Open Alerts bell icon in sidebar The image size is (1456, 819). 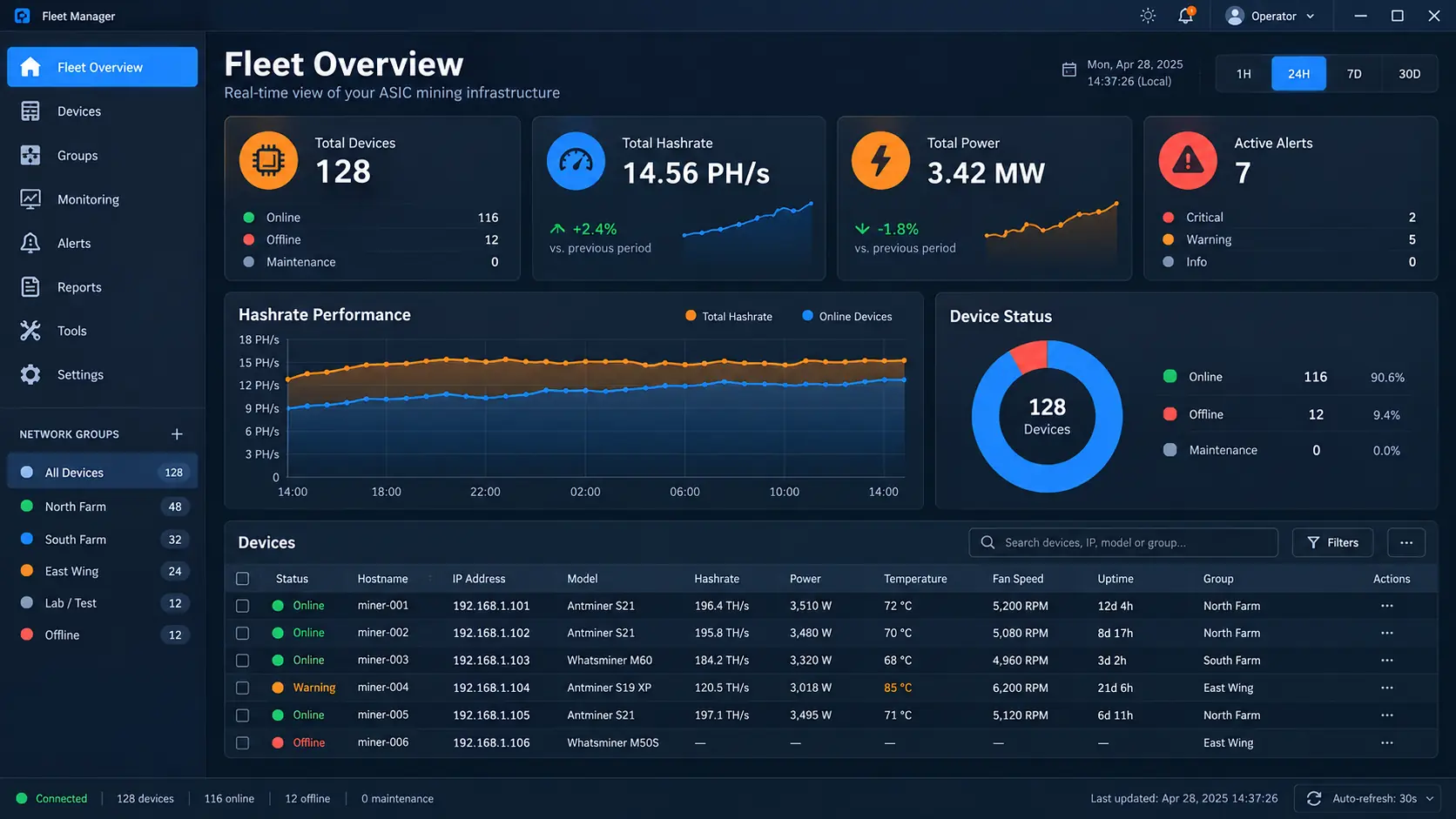pyautogui.click(x=30, y=244)
